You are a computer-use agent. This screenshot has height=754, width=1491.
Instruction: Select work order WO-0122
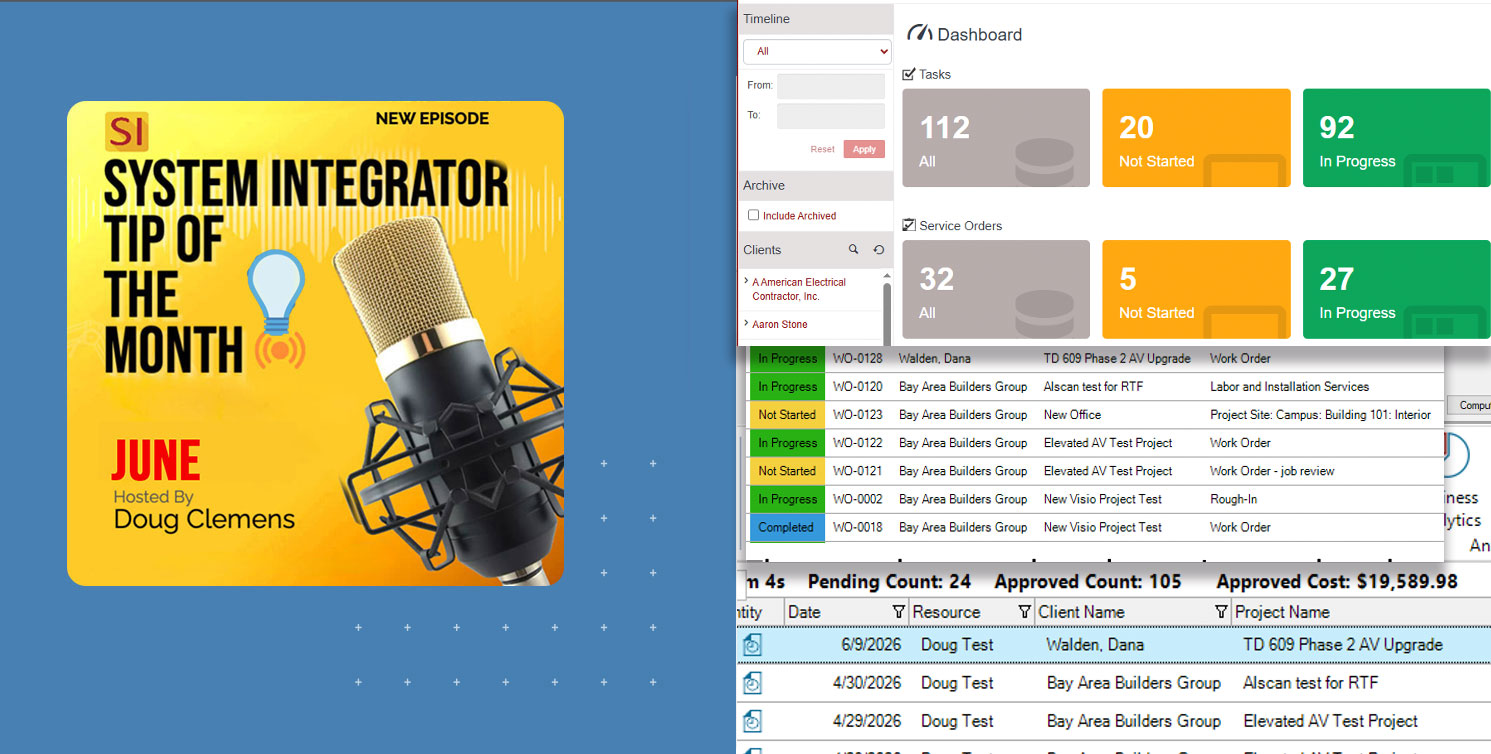coord(858,442)
